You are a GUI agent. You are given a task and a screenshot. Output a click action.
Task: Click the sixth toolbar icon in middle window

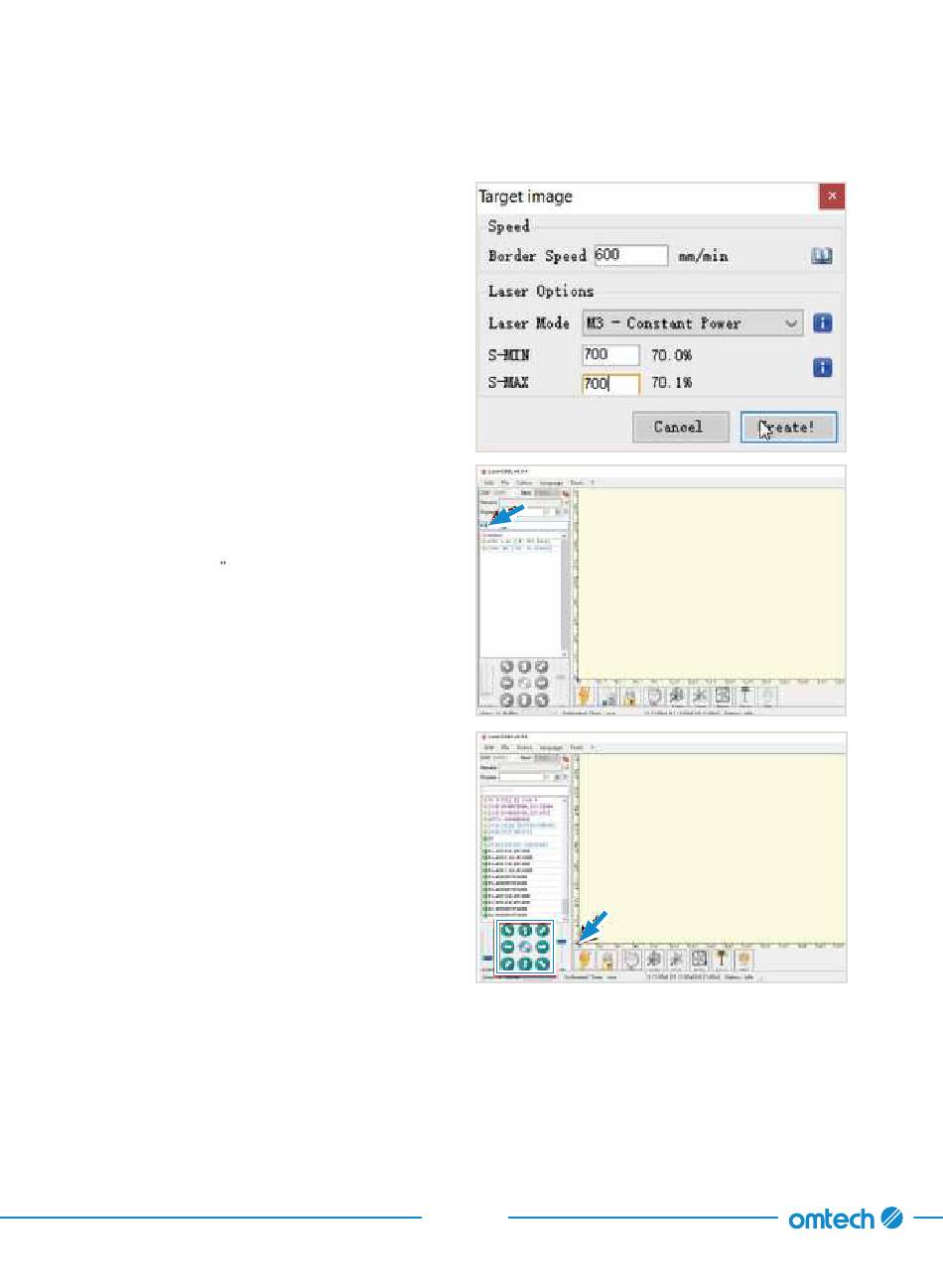point(700,696)
